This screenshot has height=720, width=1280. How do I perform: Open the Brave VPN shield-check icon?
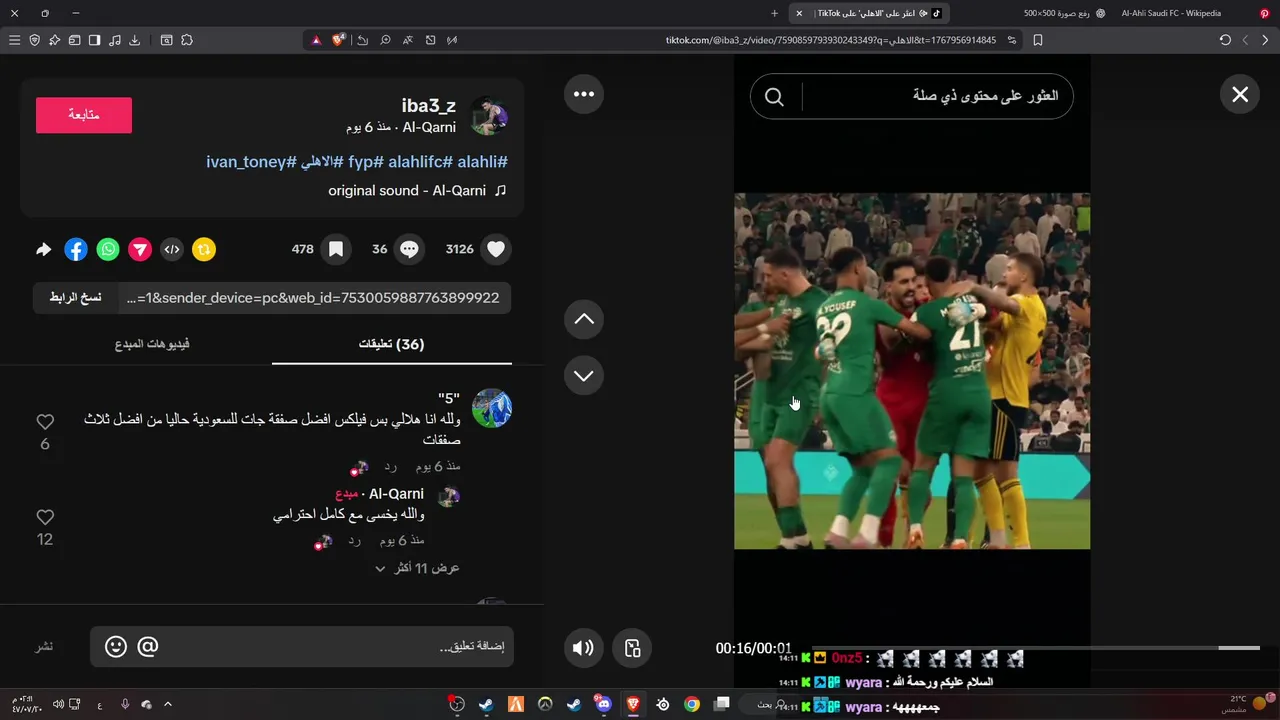point(35,40)
